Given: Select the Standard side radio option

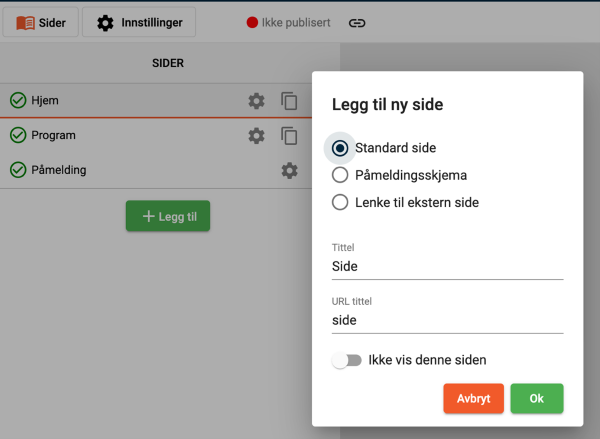Looking at the screenshot, I should pos(340,148).
